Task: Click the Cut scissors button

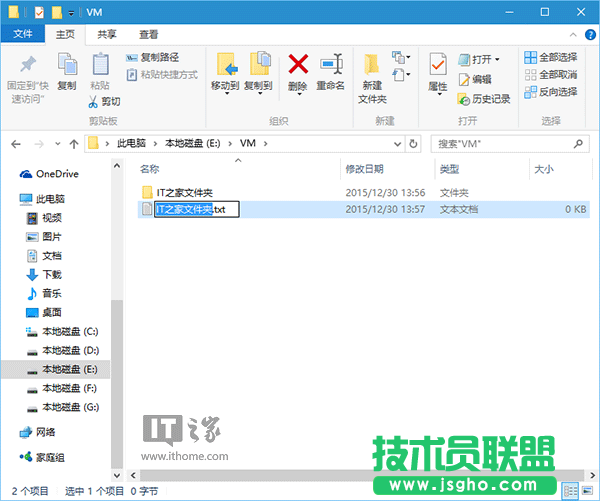Action: point(104,101)
